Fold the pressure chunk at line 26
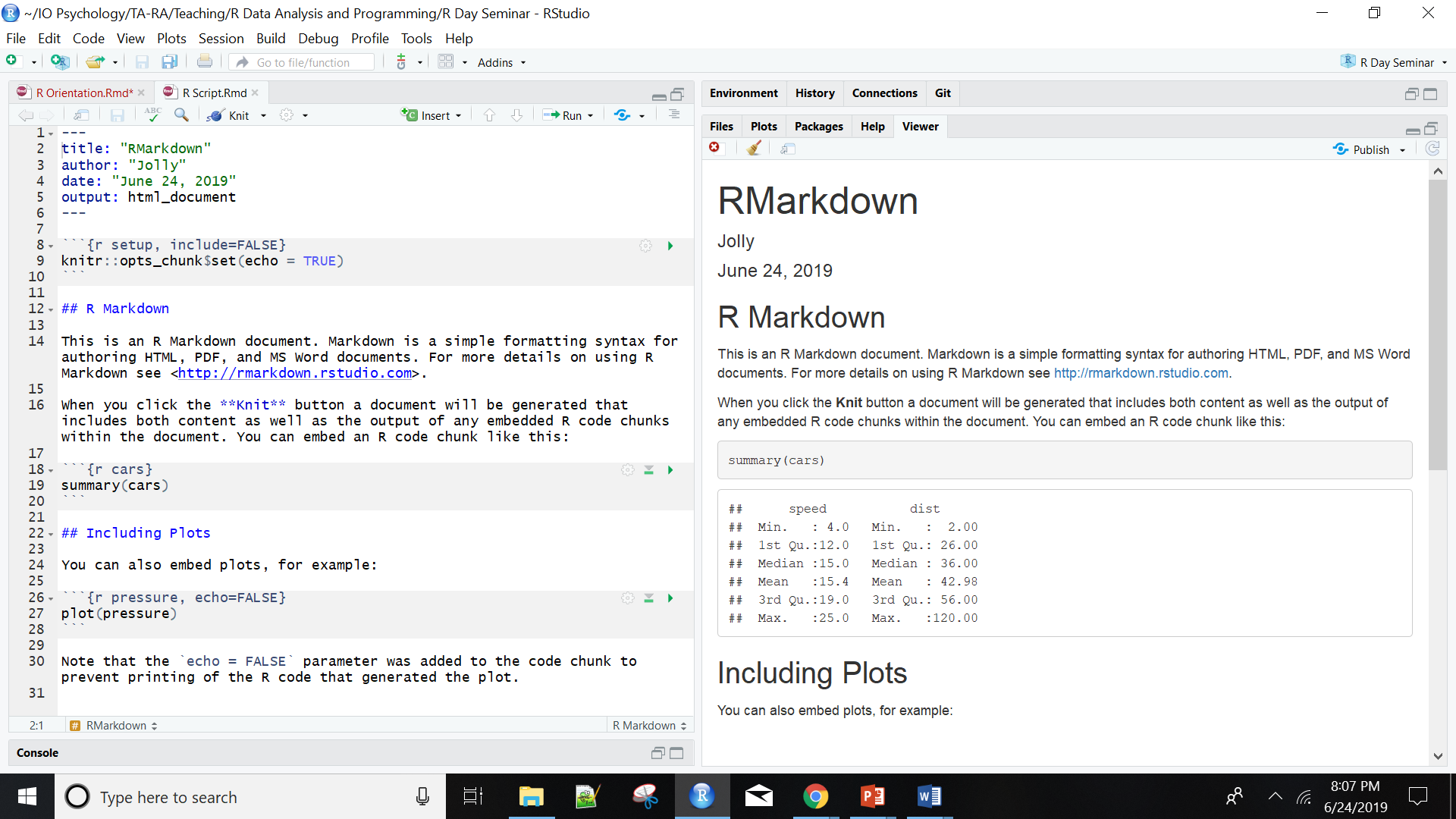 pyautogui.click(x=51, y=598)
